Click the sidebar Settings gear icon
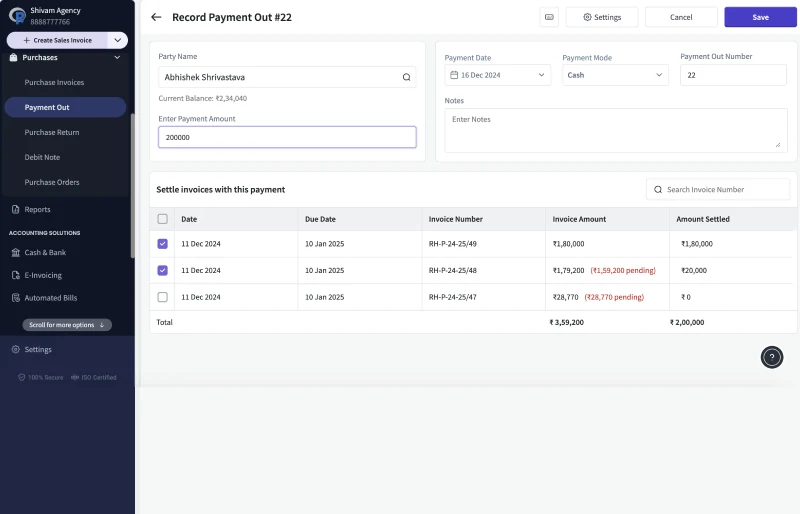 [x=16, y=350]
